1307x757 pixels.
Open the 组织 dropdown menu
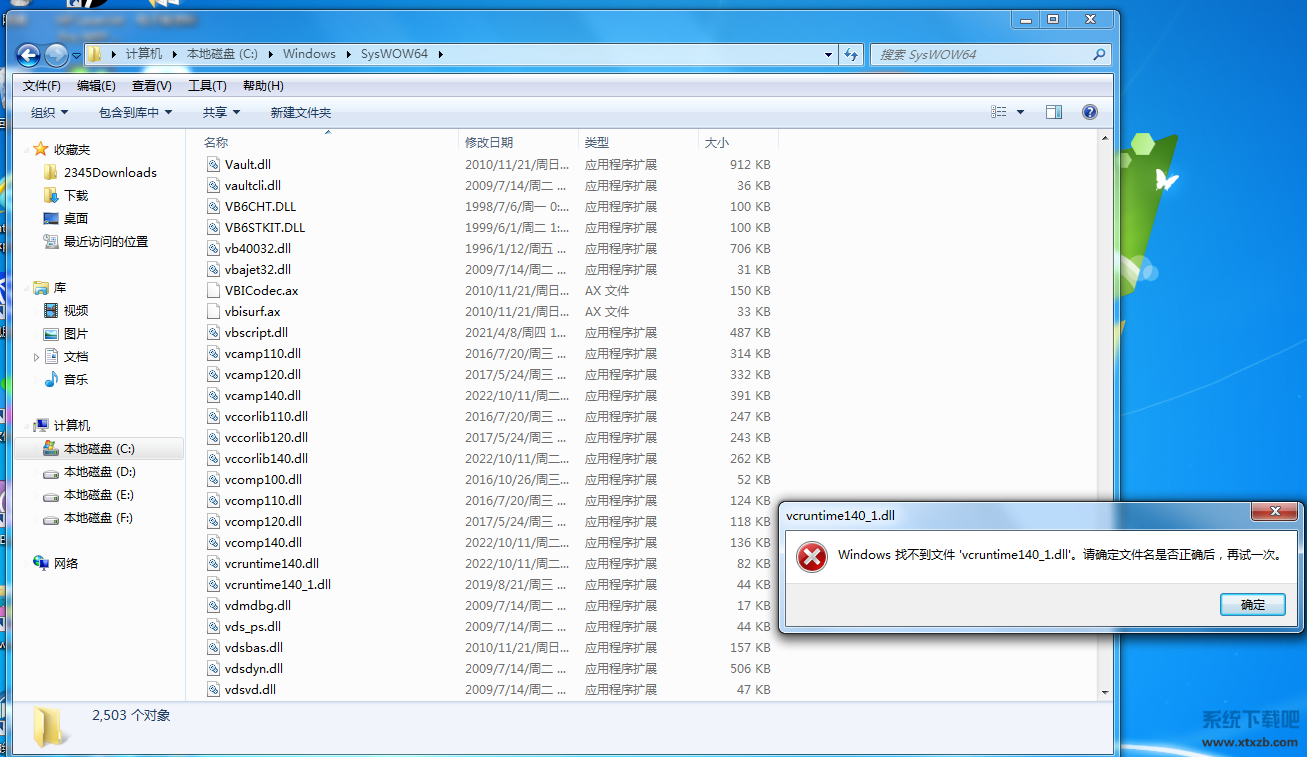(x=49, y=113)
